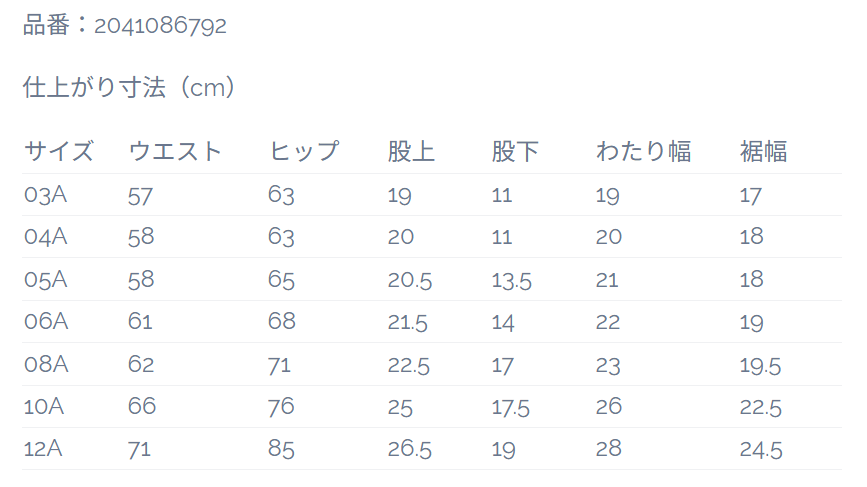
Task: Click the ウエスト column header
Action: click(x=175, y=151)
